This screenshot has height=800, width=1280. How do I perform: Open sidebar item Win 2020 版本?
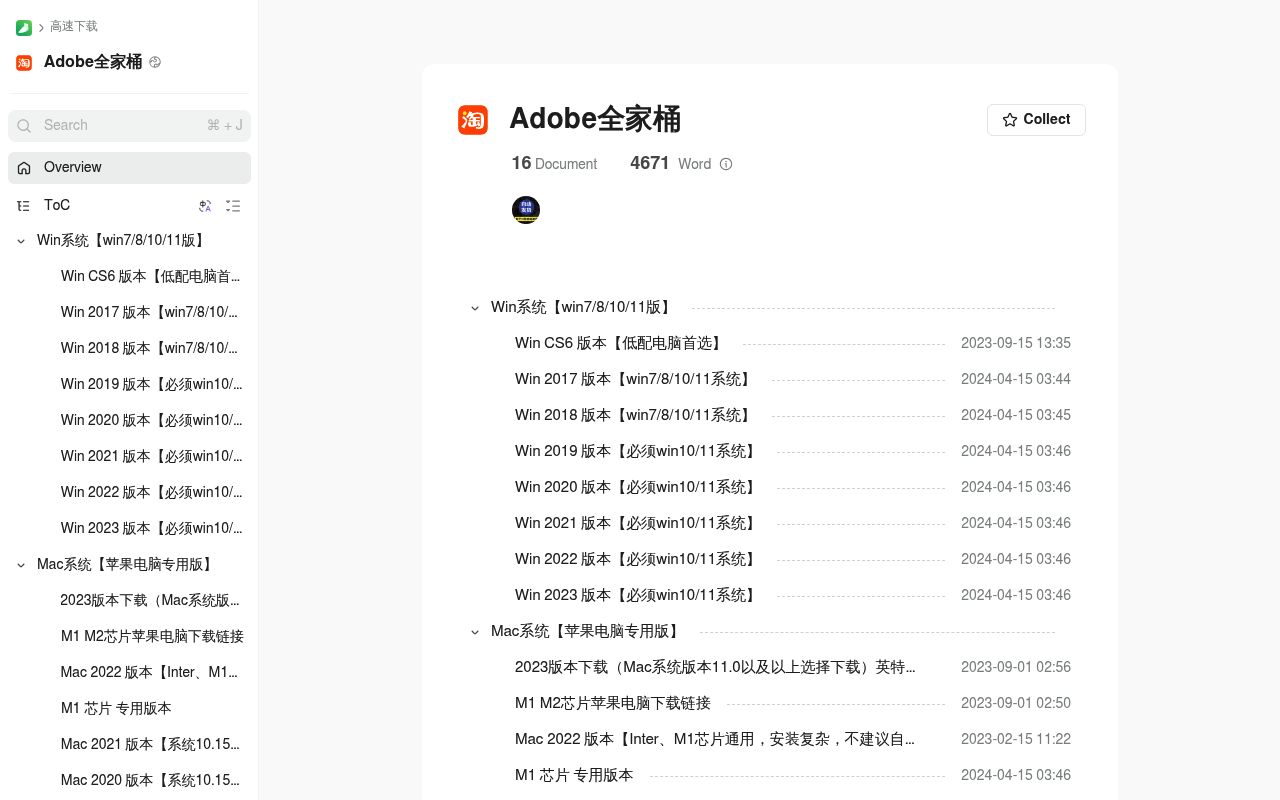pos(151,420)
